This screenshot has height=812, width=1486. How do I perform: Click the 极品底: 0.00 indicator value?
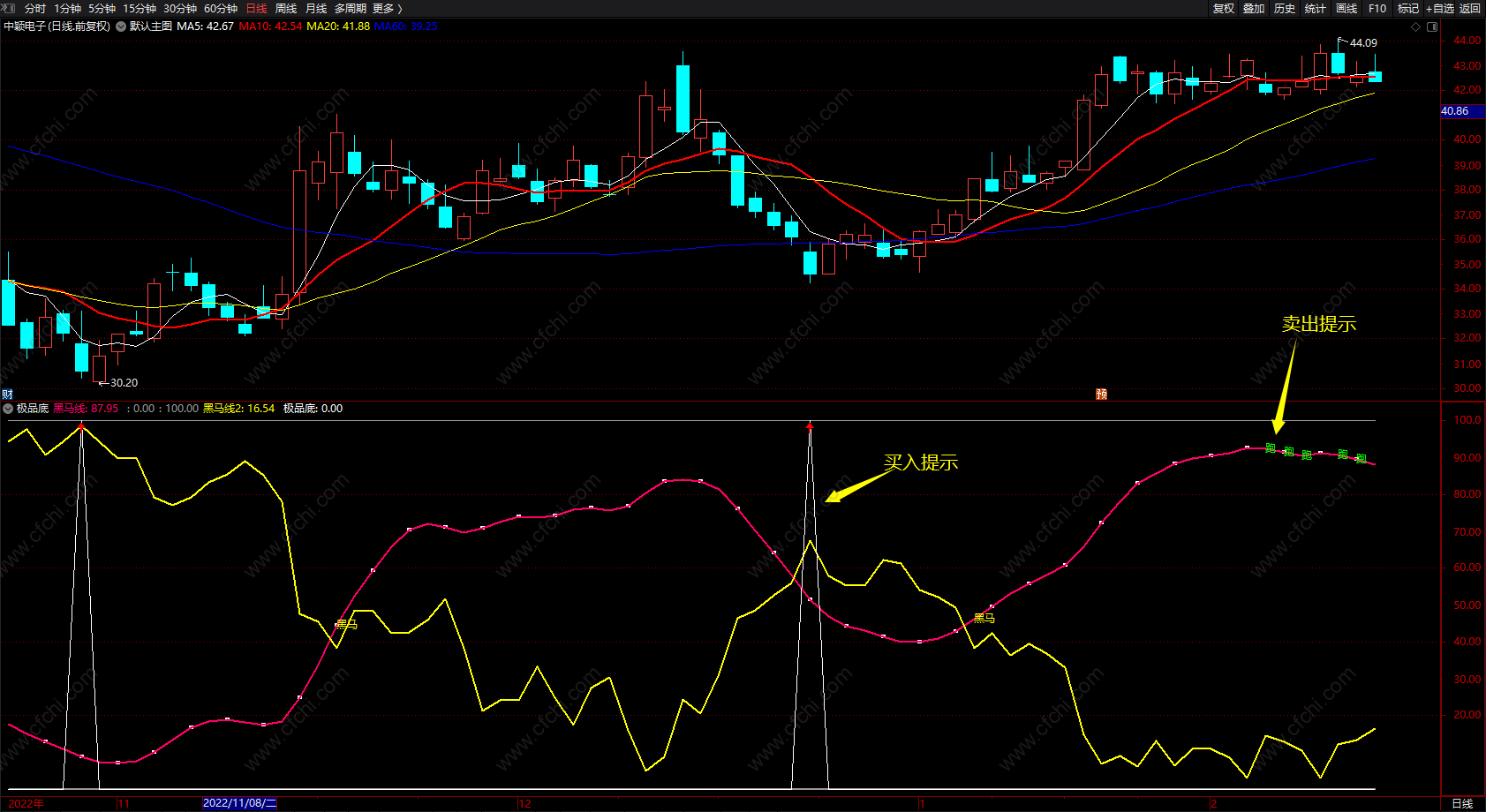[313, 409]
